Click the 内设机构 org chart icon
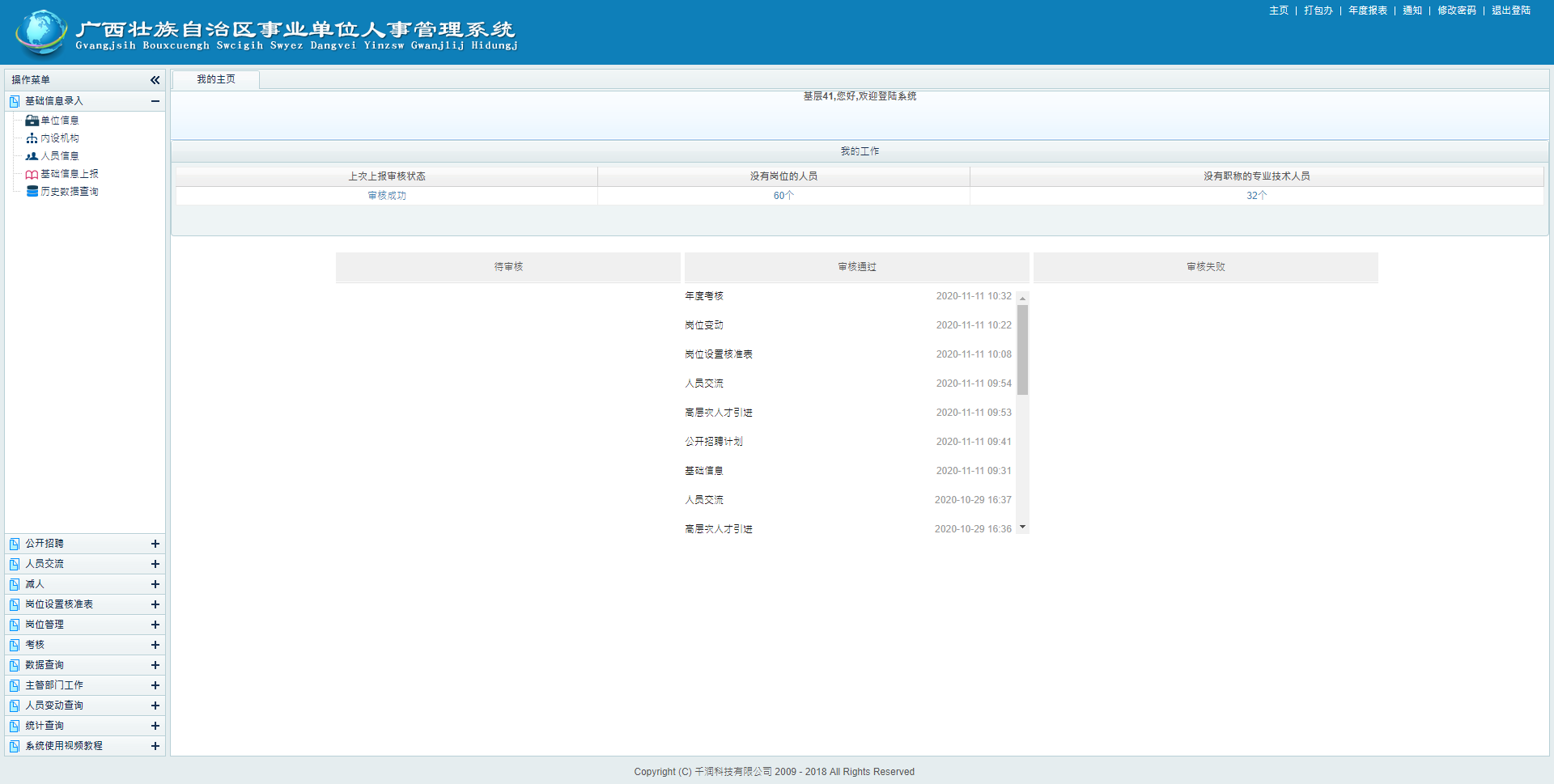This screenshot has width=1554, height=784. coord(32,138)
